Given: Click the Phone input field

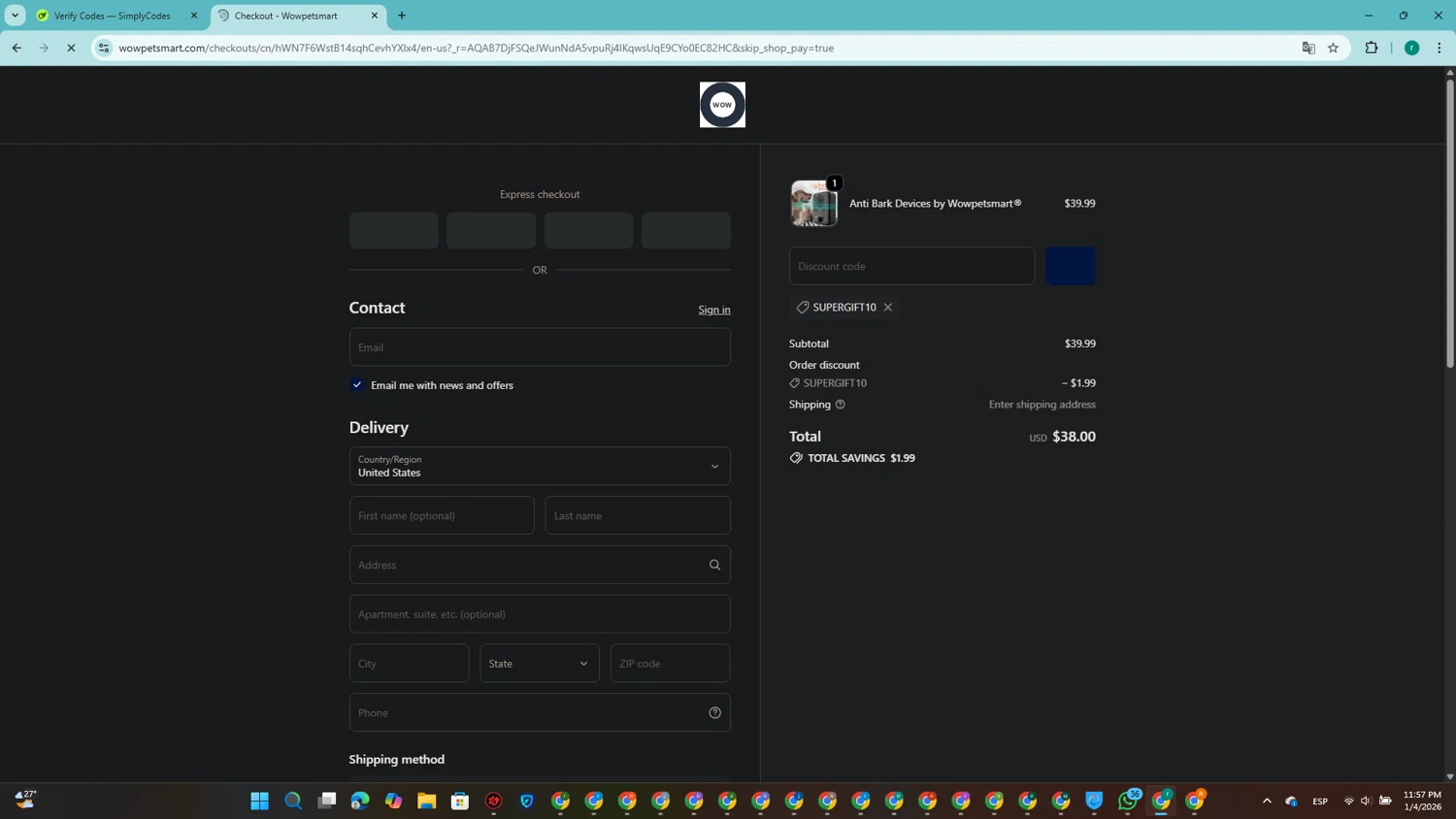Looking at the screenshot, I should click(x=540, y=713).
